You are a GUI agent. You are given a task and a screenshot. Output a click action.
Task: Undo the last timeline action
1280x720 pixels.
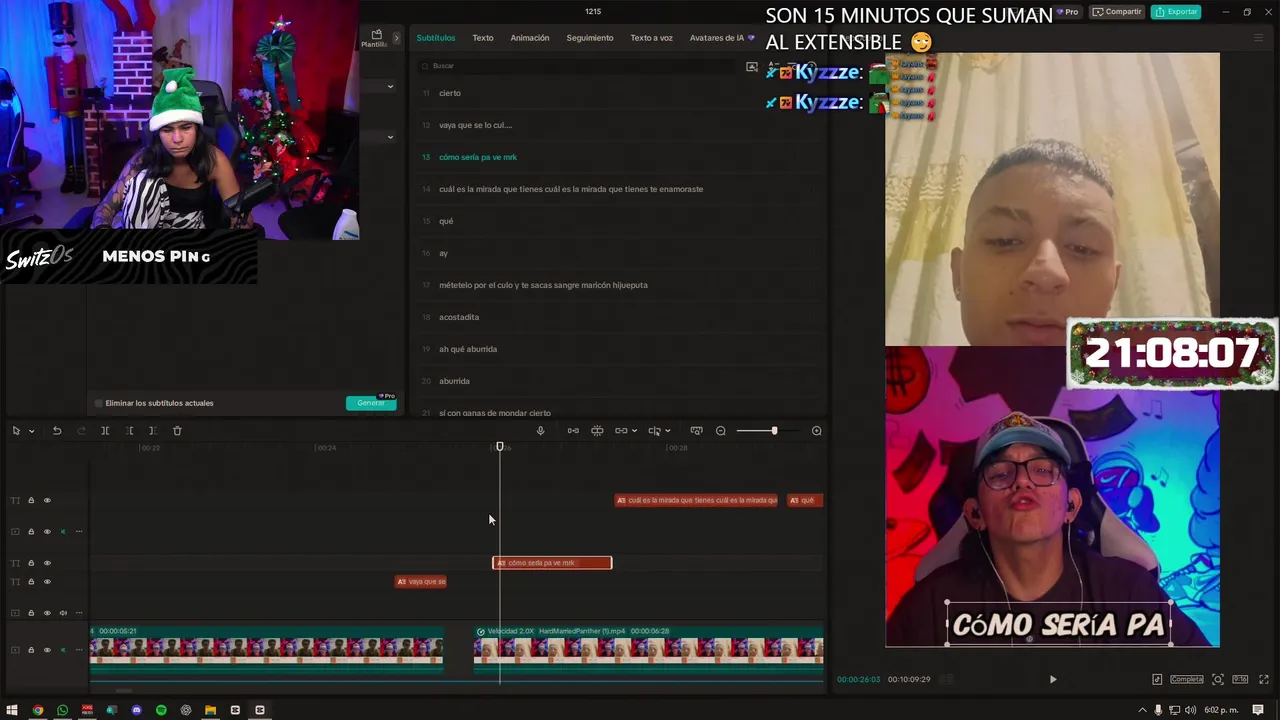(57, 431)
